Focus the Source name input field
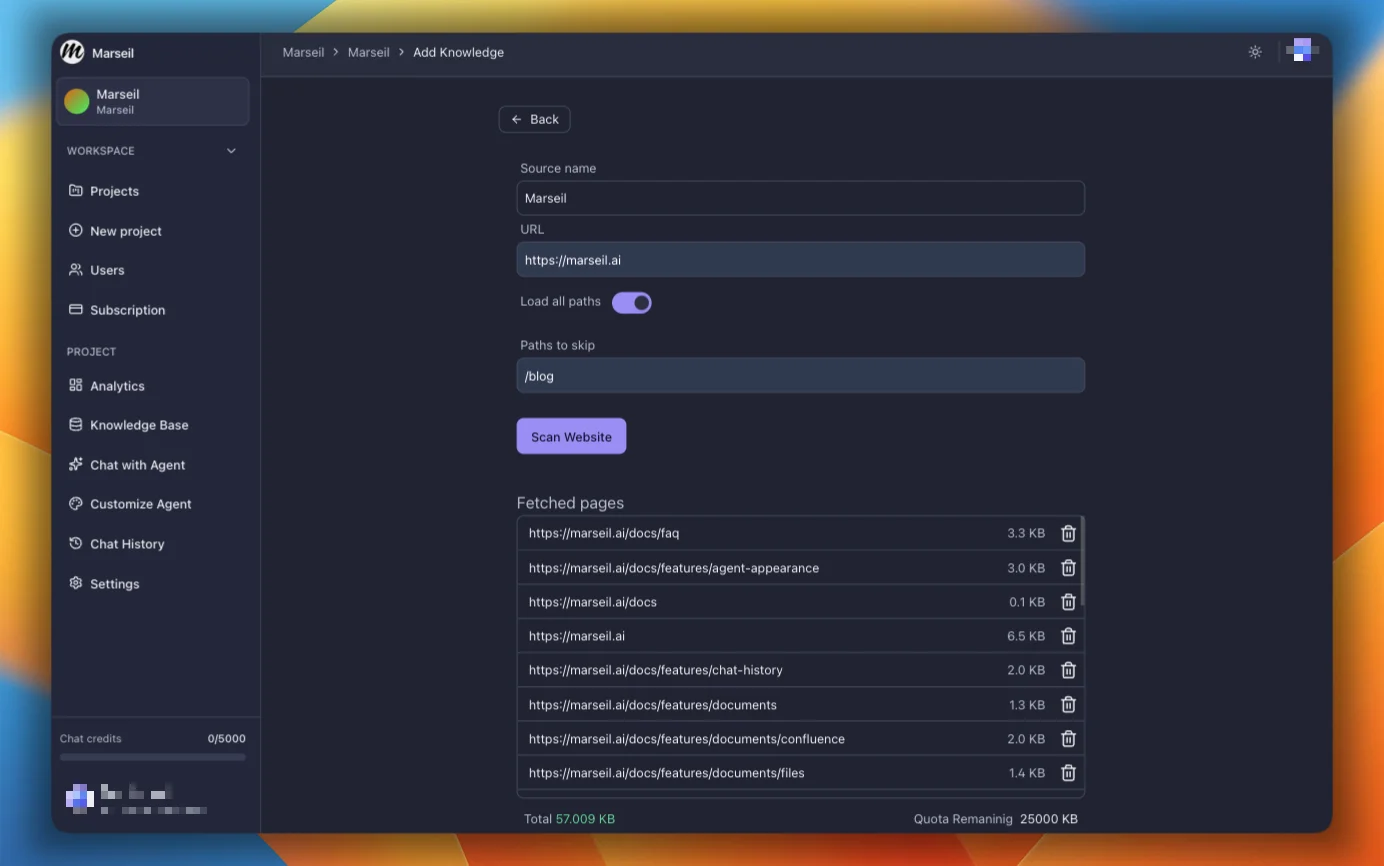Screen dimensions: 1384x866 click(x=801, y=198)
